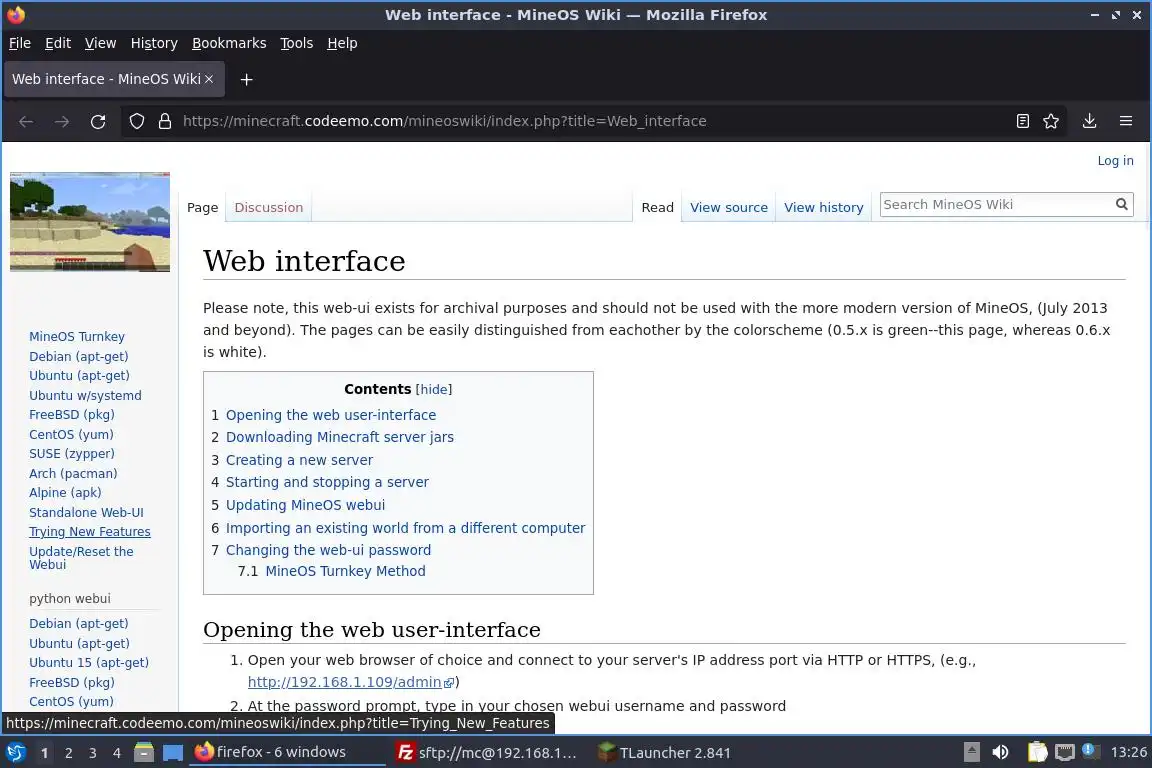Screen dimensions: 1152x768
Task: Open the File menu
Action: (20, 43)
